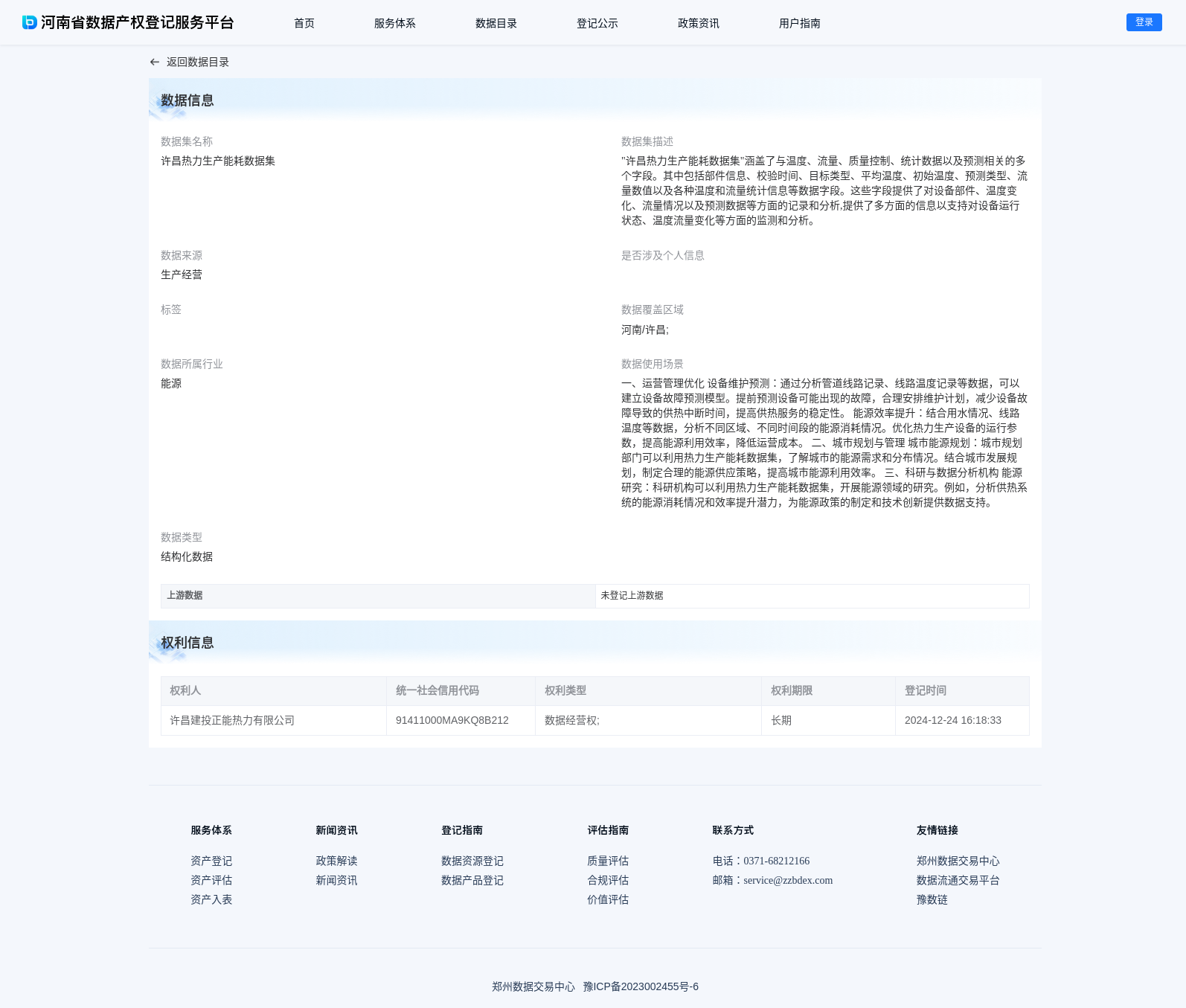Click credit code 91411000MA9KQ8B212
The image size is (1186, 1008).
(452, 720)
